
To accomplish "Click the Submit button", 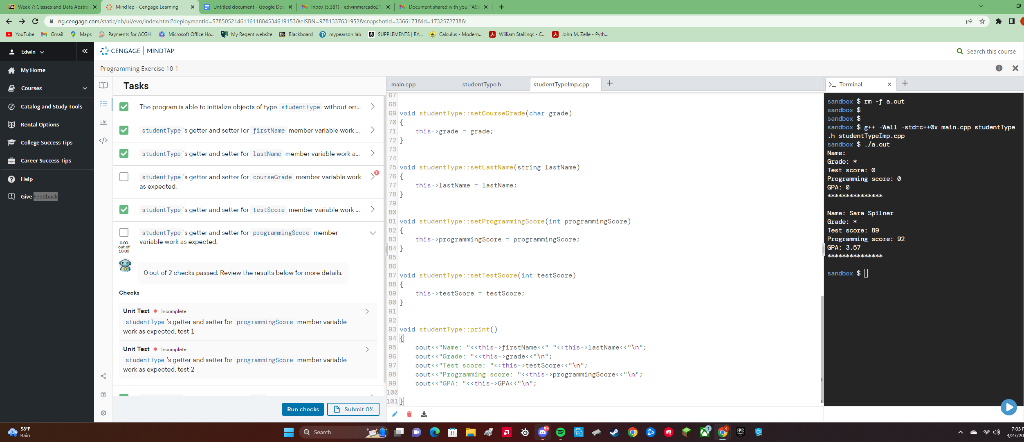I will pyautogui.click(x=354, y=409).
